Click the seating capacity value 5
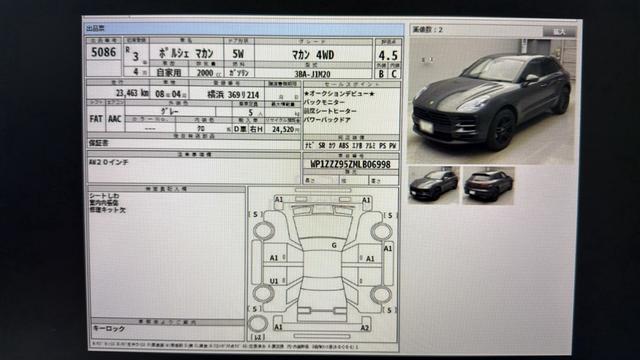The width and height of the screenshot is (640, 360). coord(250,112)
